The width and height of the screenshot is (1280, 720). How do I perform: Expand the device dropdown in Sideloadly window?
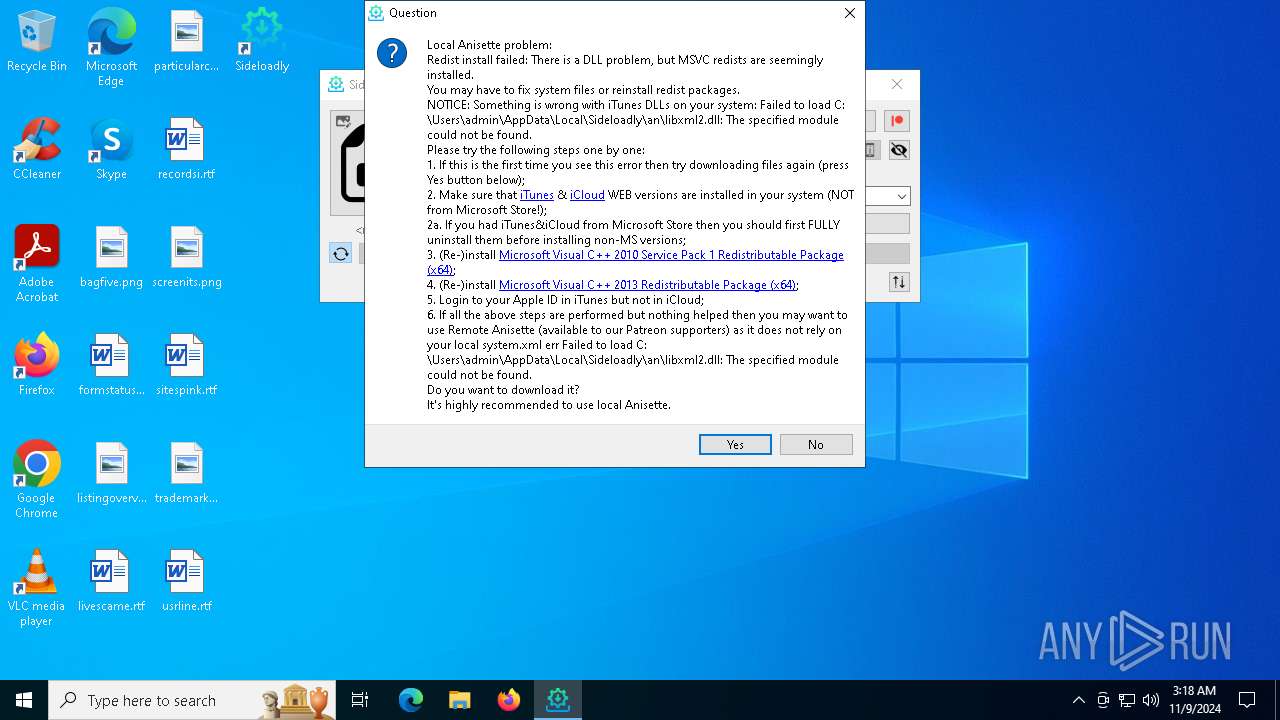(x=901, y=197)
